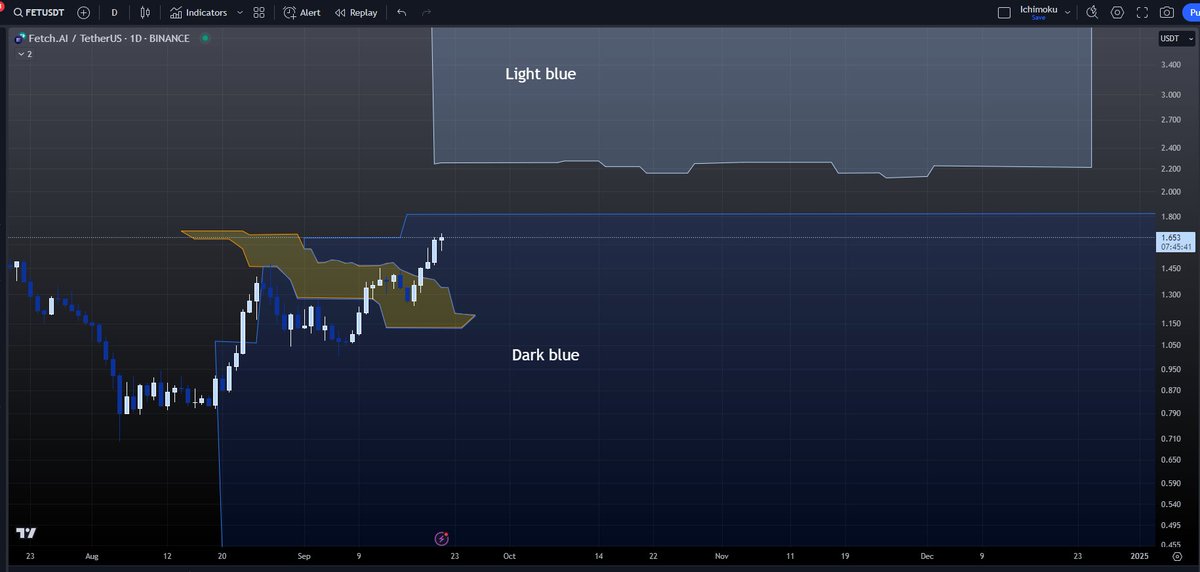Click the 2.400 price scale label

[x=1169, y=146]
